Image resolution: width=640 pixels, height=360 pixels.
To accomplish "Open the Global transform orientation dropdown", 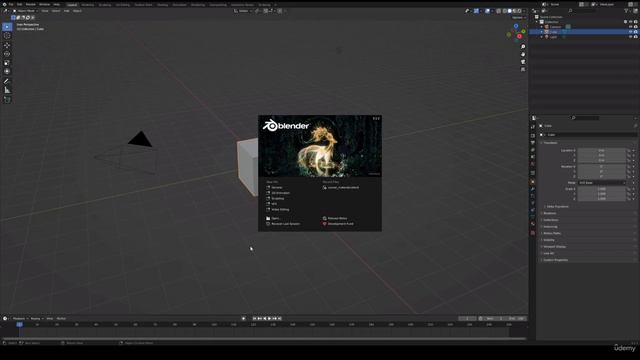I will pos(243,11).
